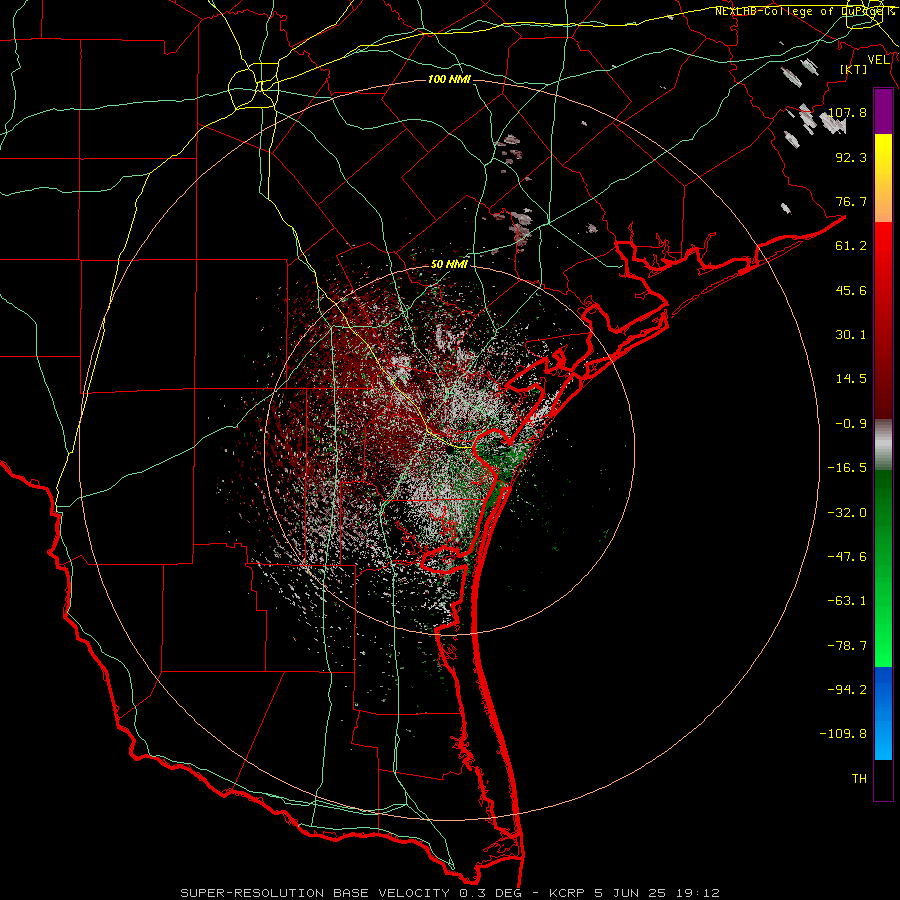Click the TH legend label
The image size is (900, 900).
click(859, 779)
